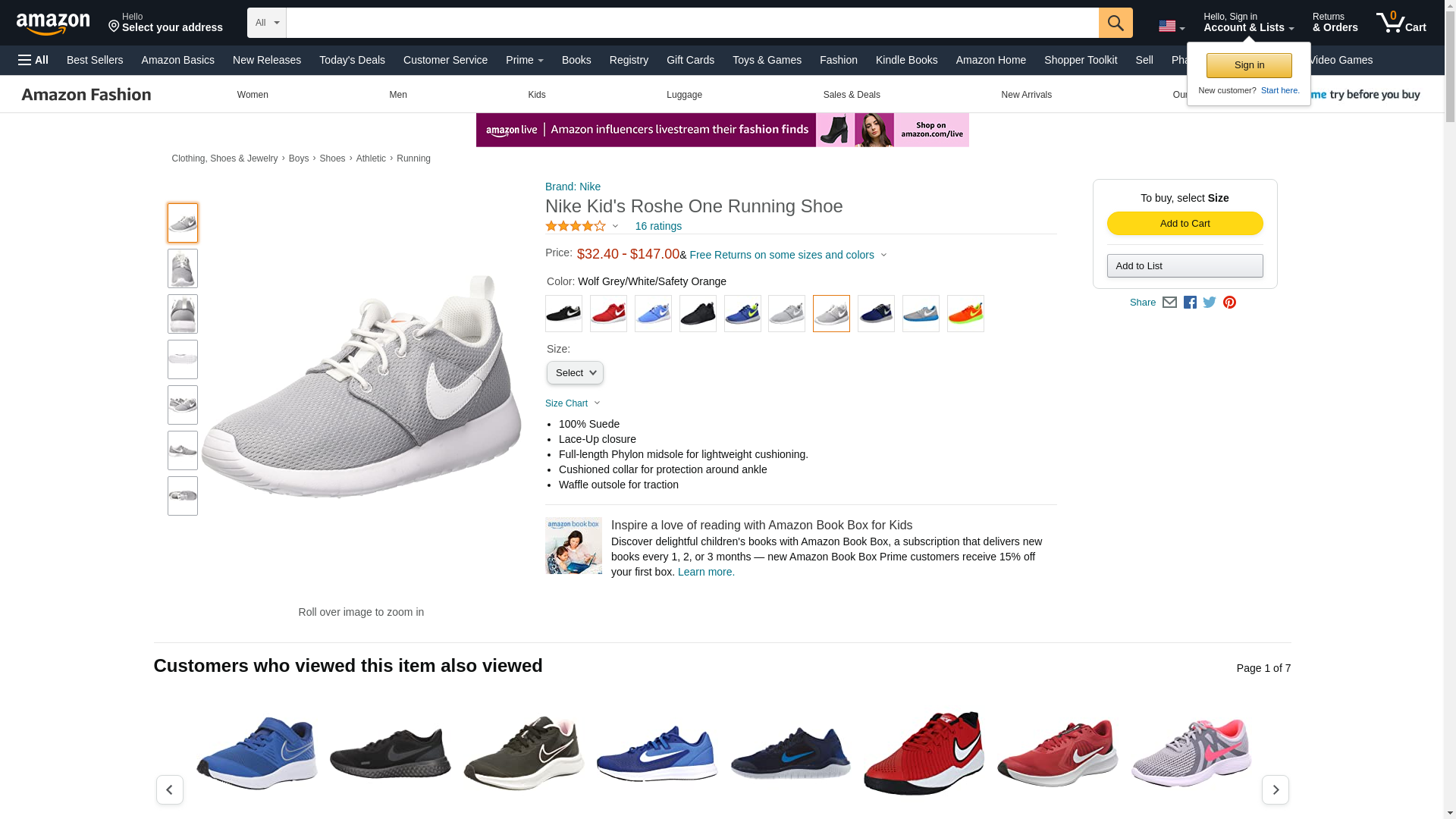
Task: Go to Amazon home logo
Action: [53, 24]
